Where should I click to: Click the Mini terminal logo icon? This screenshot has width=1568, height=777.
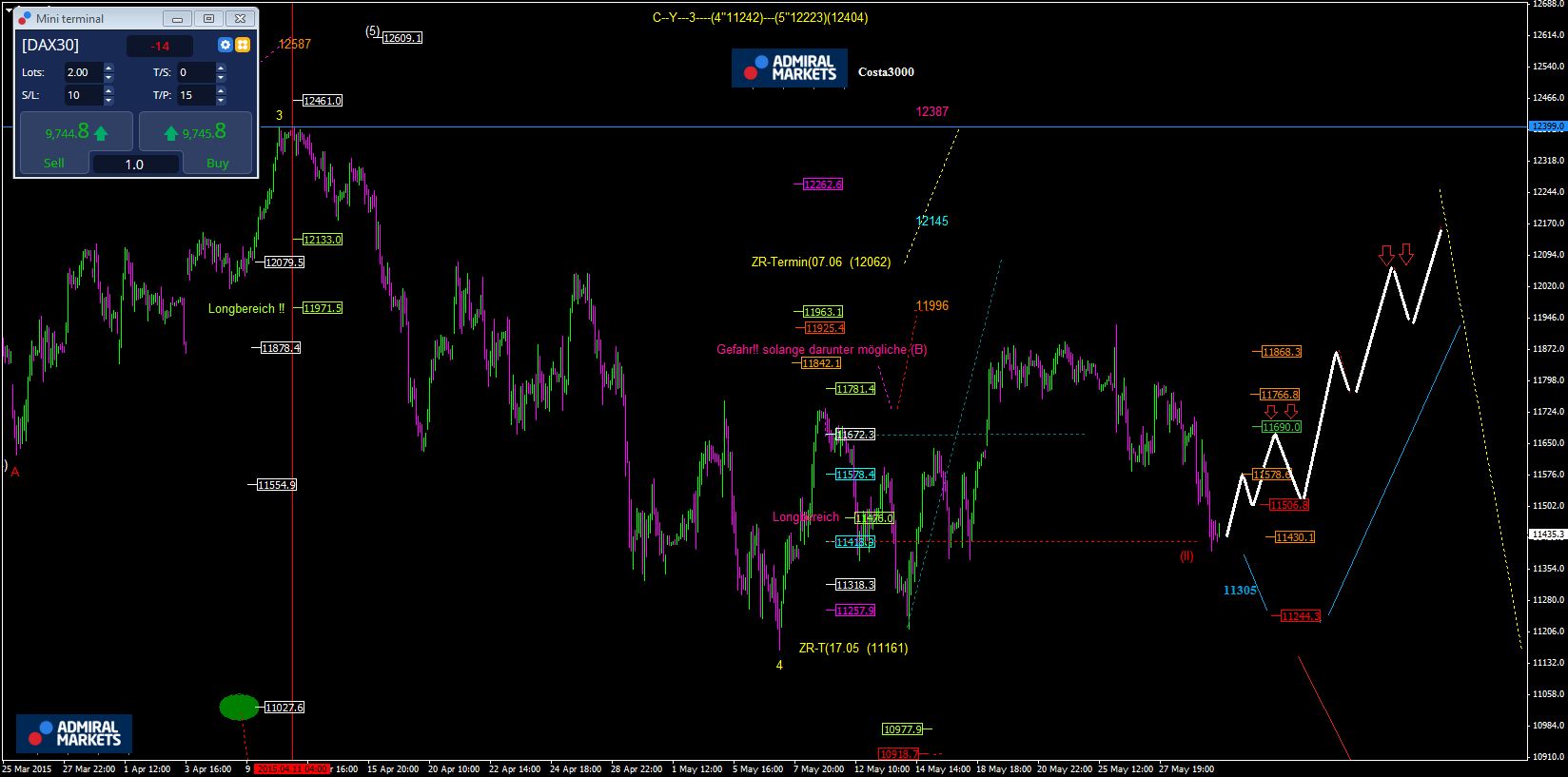25,18
